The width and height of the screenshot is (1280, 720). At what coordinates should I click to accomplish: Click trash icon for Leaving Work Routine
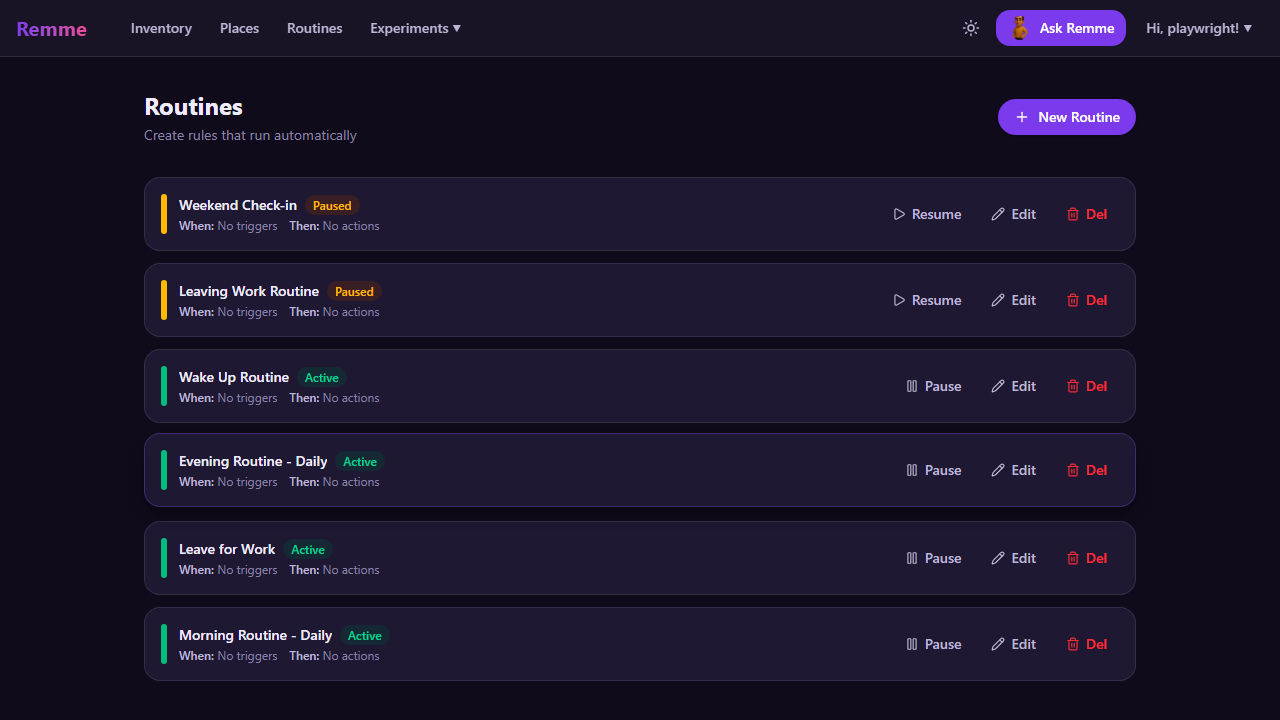pos(1073,300)
